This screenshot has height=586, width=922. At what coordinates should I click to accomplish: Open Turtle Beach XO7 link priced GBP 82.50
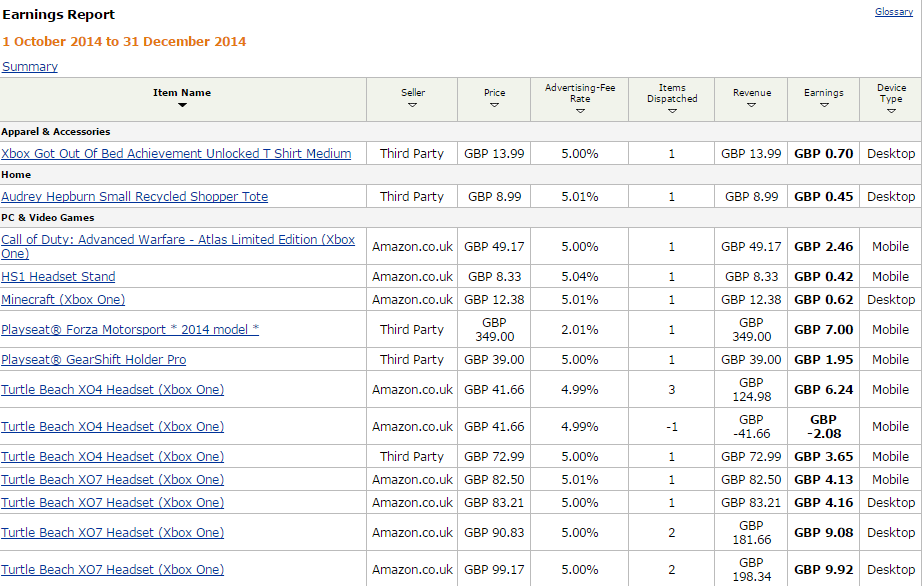pyautogui.click(x=112, y=479)
